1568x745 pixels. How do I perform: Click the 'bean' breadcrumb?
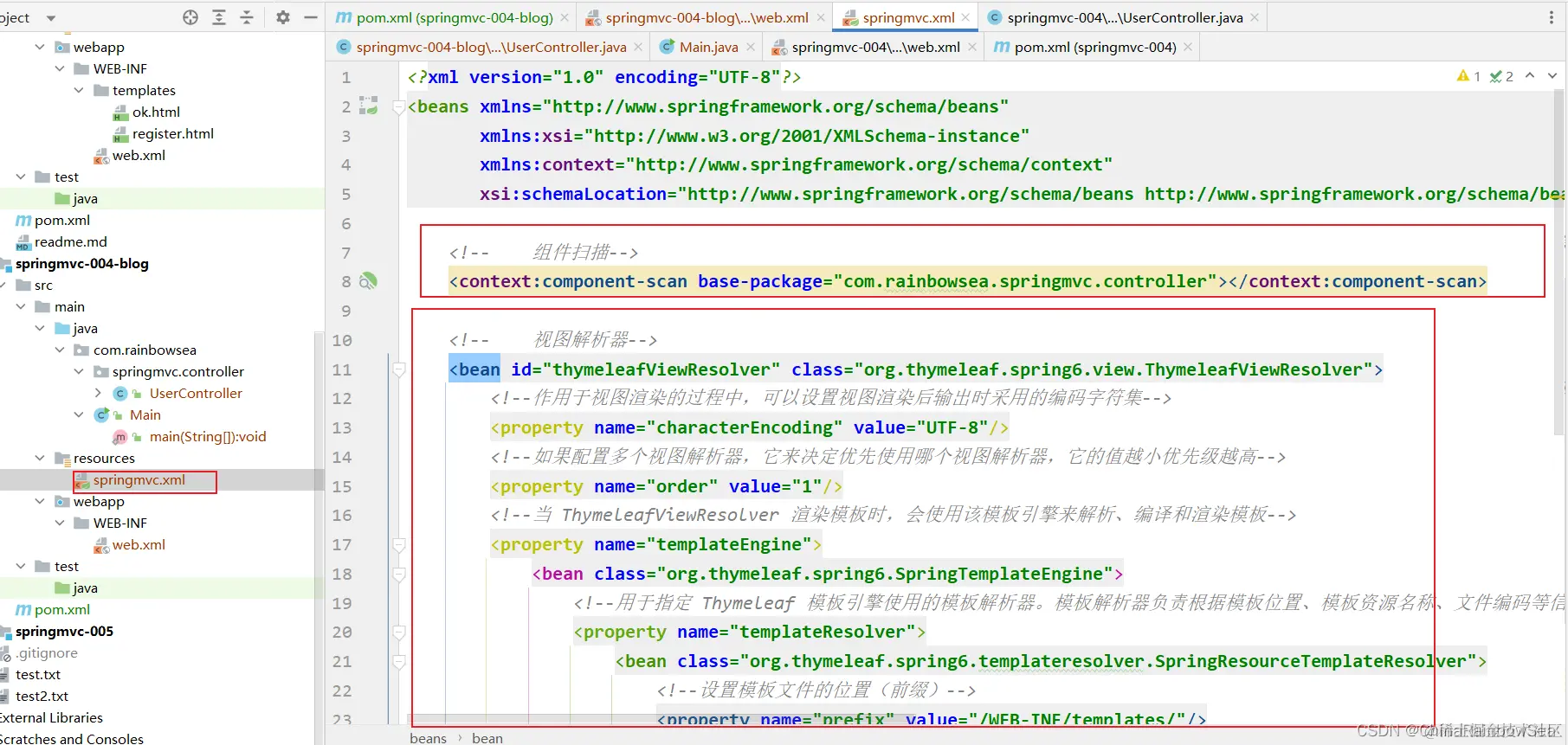487,738
